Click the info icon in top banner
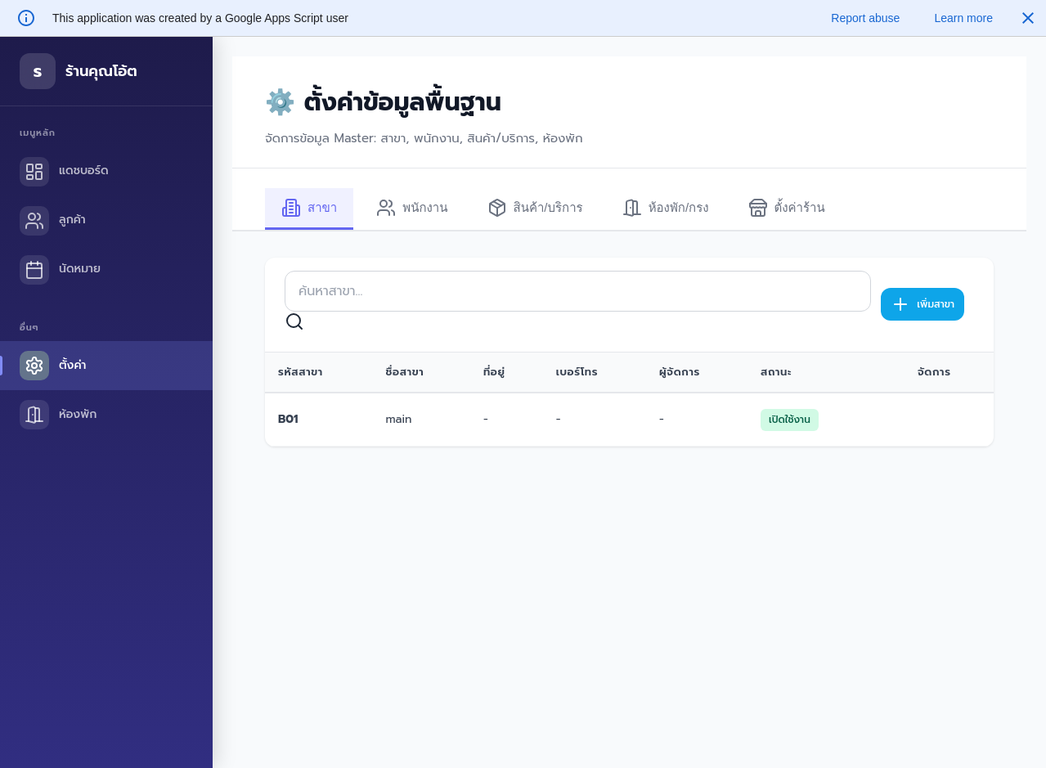This screenshot has height=768, width=1046. click(25, 18)
